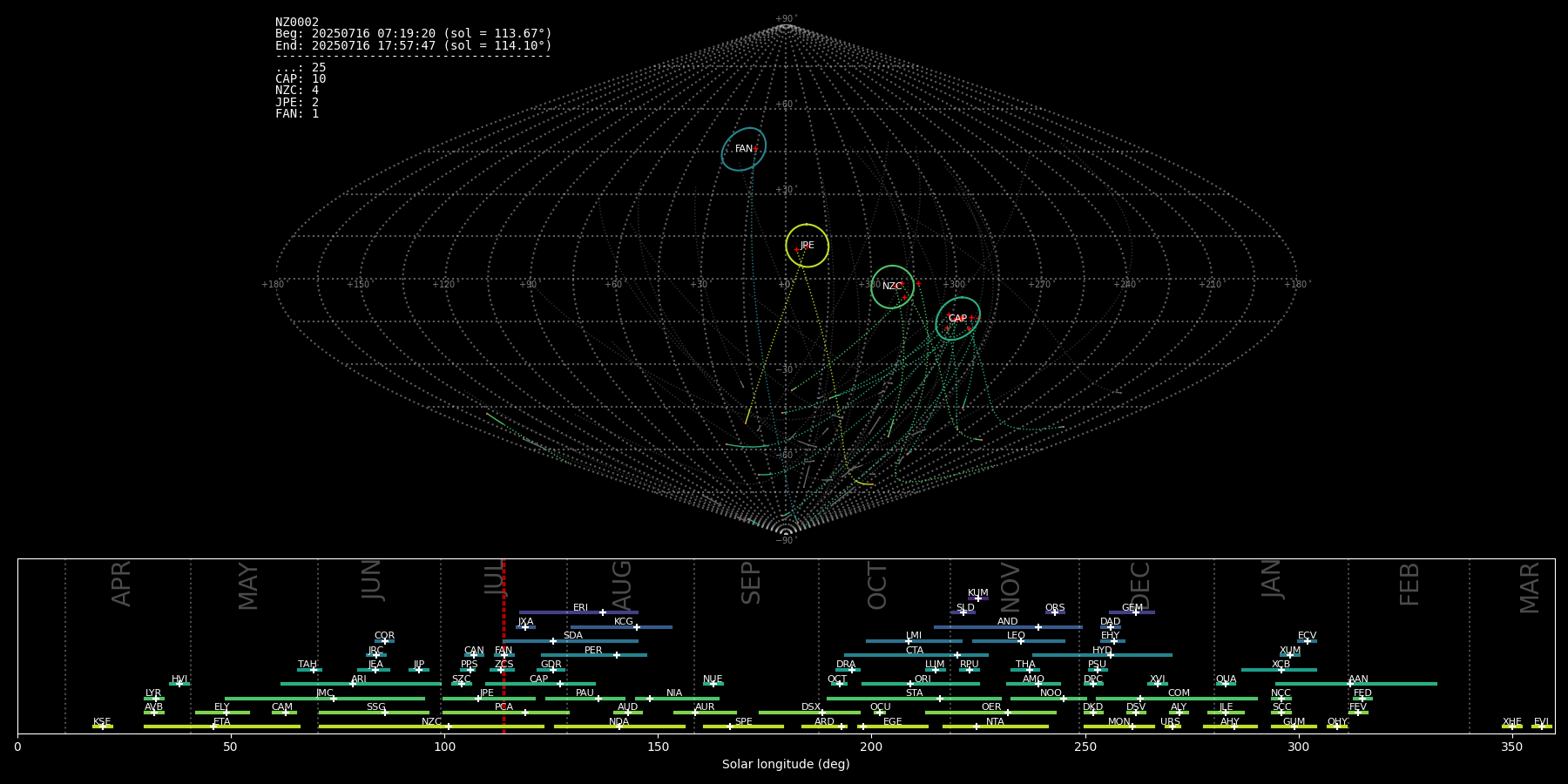Click the URS shower bar in timeline

(x=1173, y=727)
